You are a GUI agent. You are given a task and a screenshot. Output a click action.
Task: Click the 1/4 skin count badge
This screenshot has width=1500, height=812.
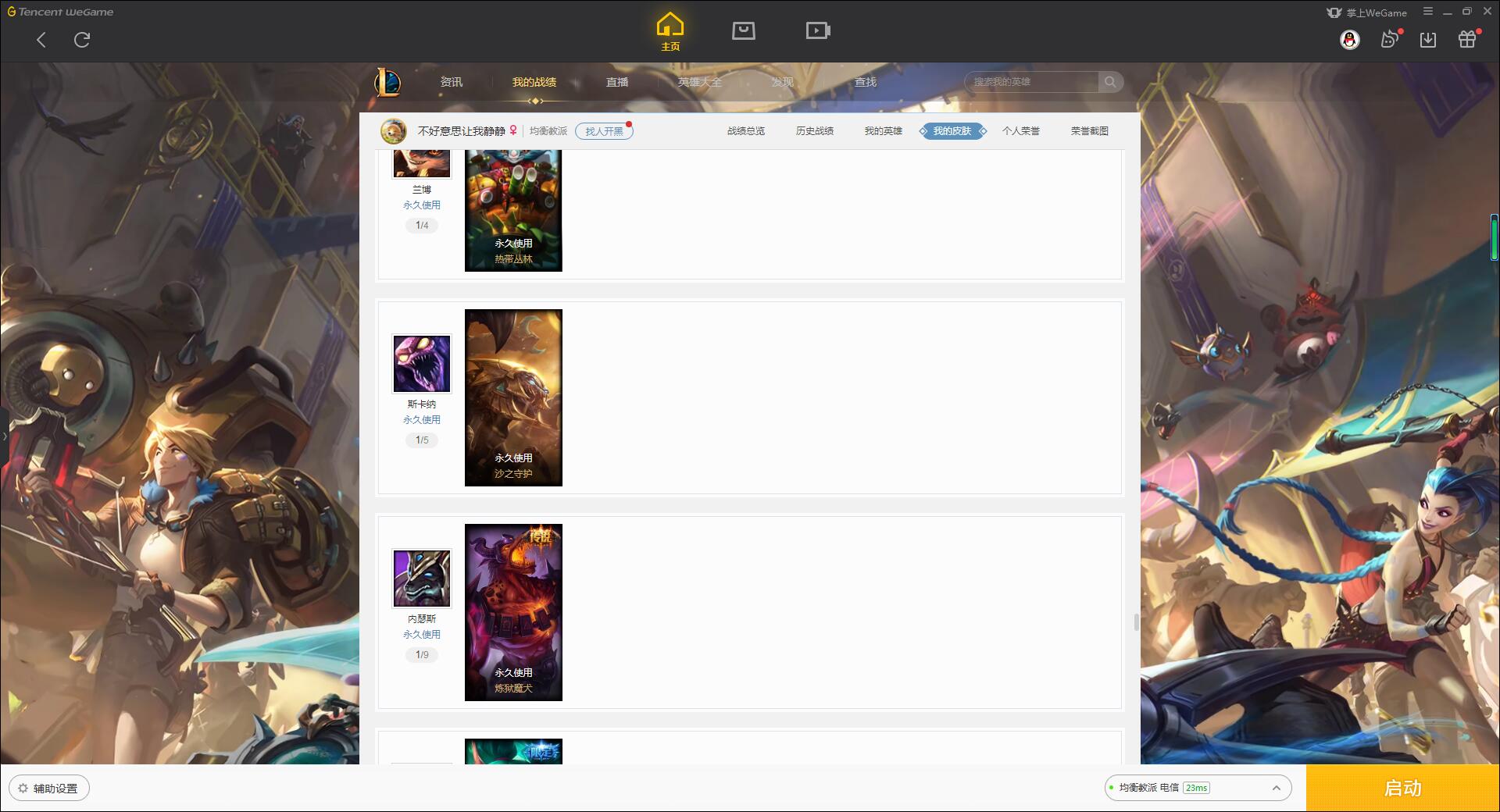(x=422, y=226)
